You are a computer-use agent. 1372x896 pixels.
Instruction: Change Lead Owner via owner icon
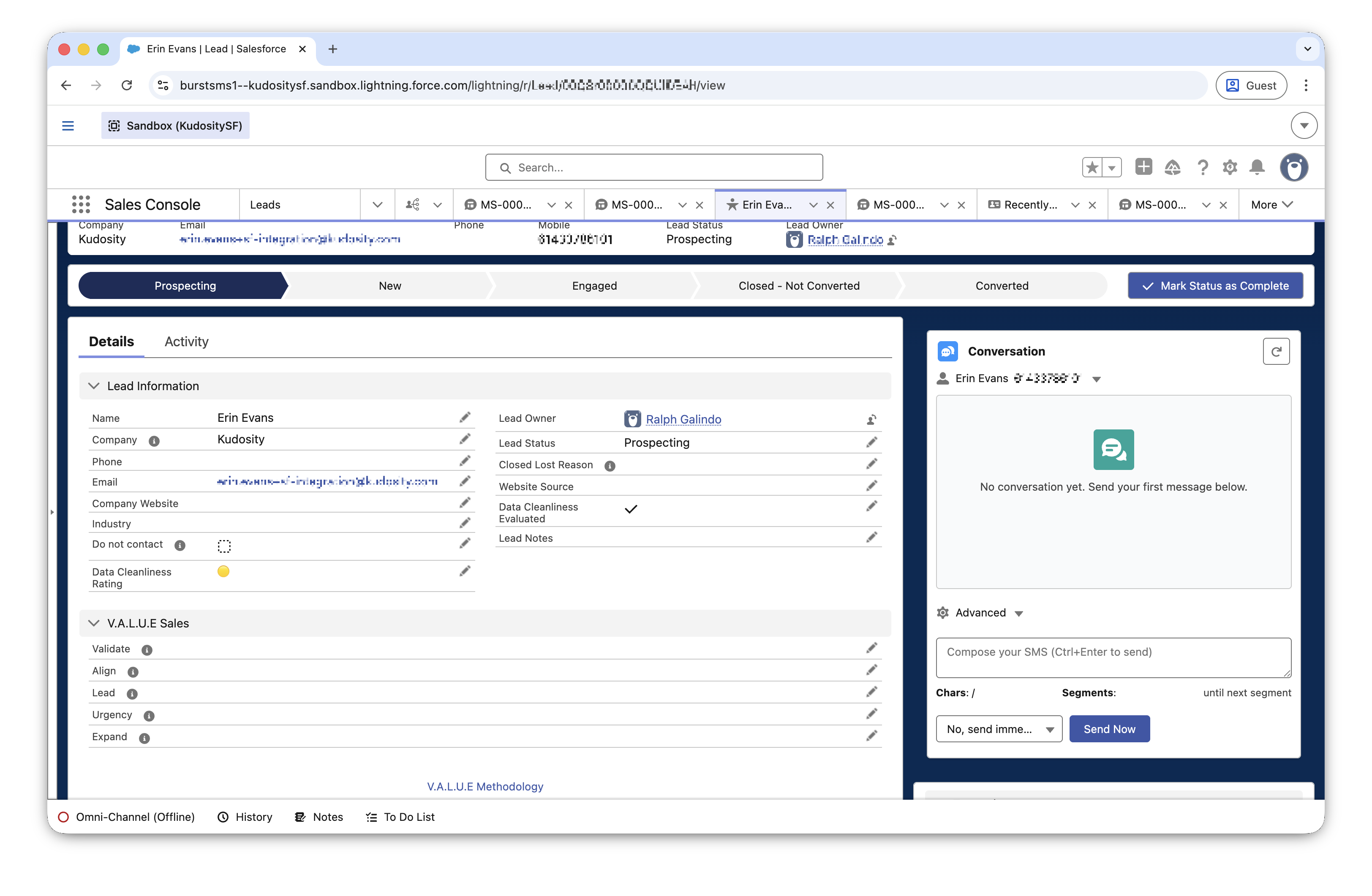[871, 419]
